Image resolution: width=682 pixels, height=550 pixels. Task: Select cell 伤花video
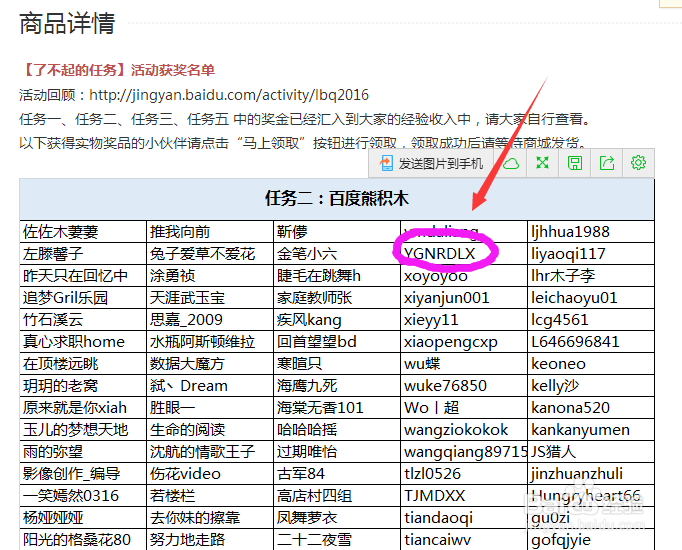coord(210,474)
